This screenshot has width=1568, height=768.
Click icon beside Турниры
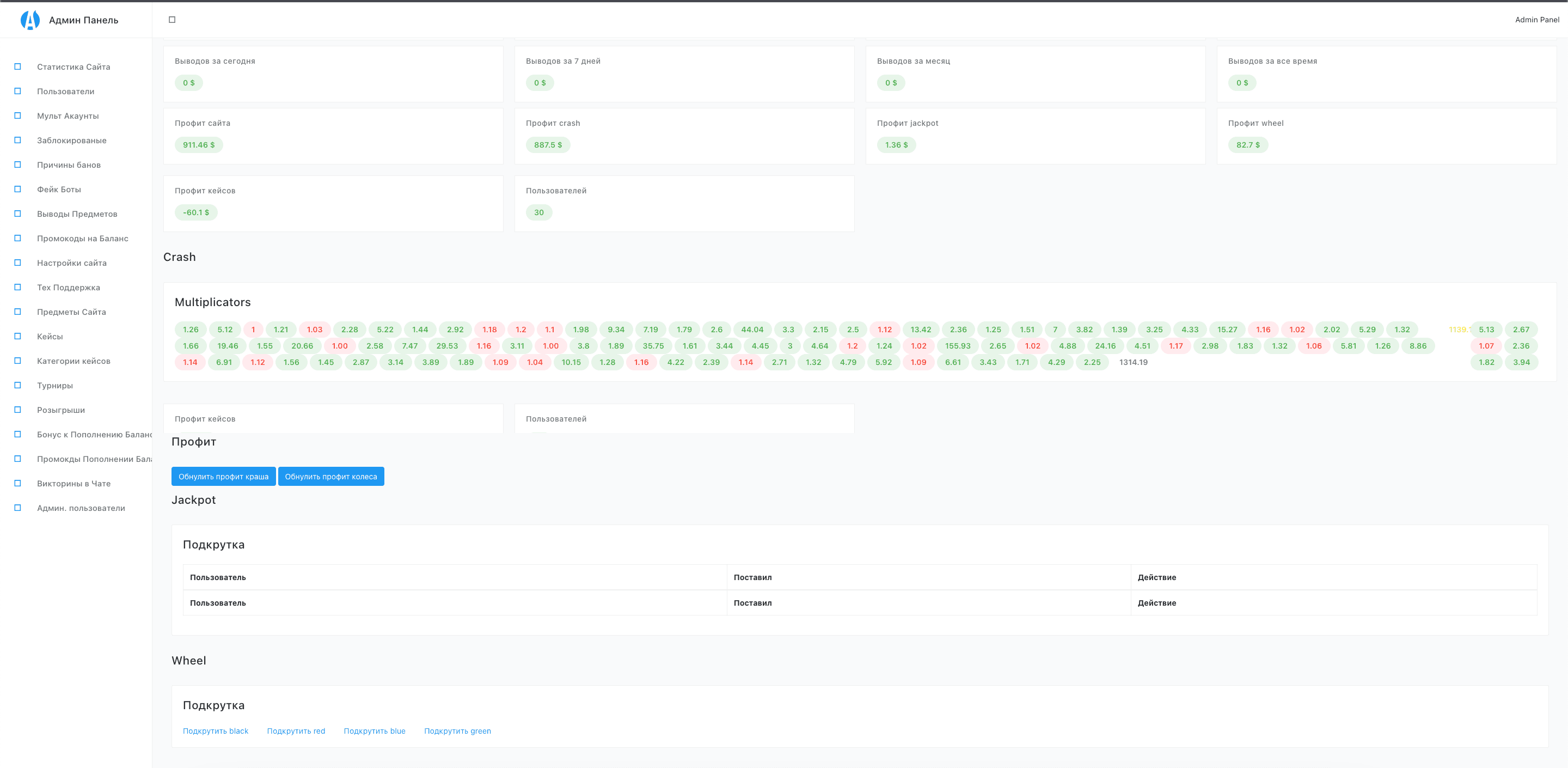pos(17,386)
